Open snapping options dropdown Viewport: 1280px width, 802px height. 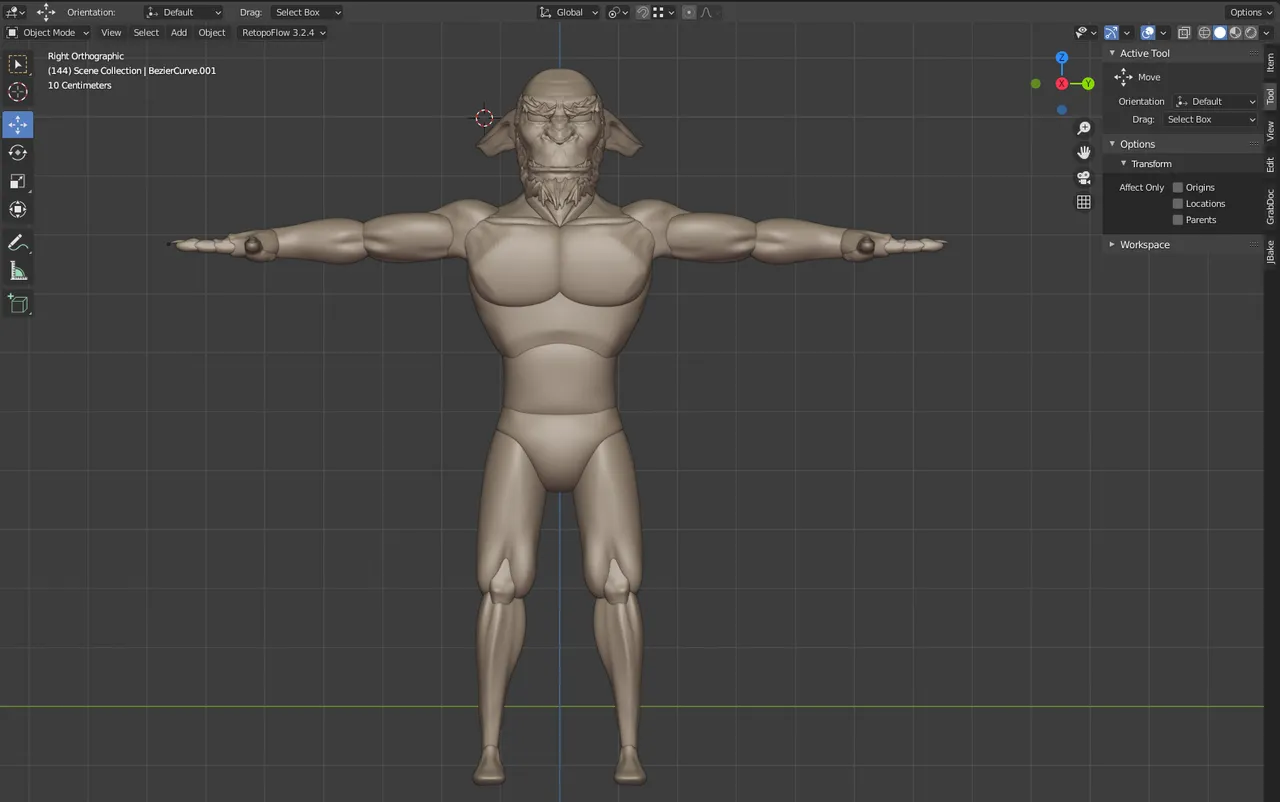point(664,12)
